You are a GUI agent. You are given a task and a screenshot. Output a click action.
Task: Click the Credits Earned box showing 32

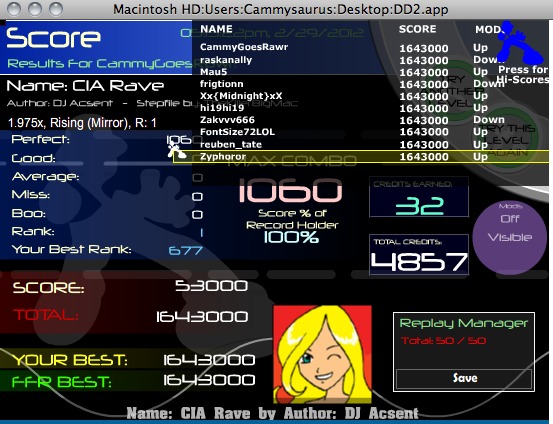coord(419,197)
